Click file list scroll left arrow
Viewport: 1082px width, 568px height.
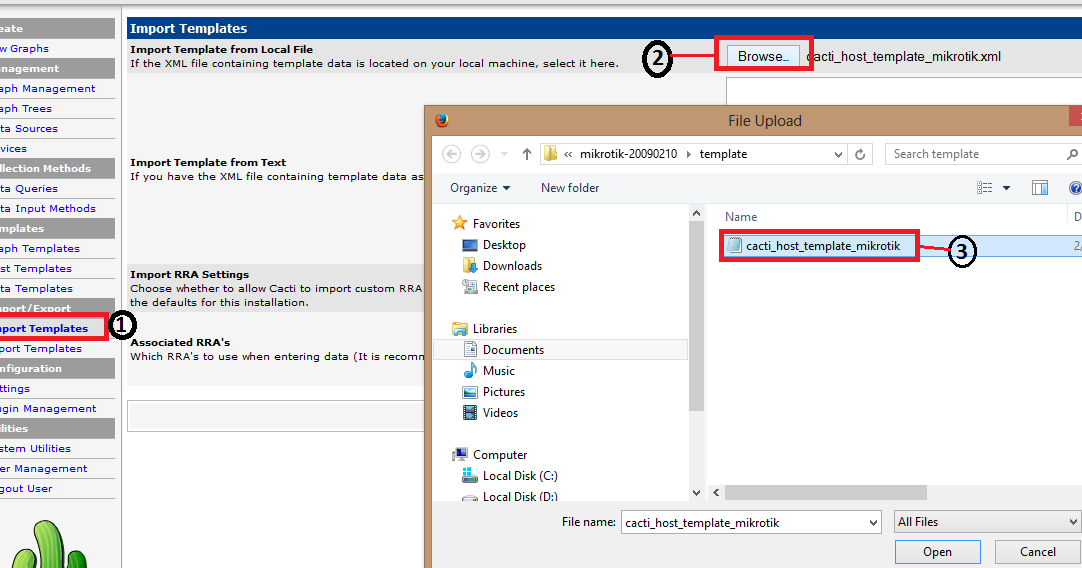[716, 493]
